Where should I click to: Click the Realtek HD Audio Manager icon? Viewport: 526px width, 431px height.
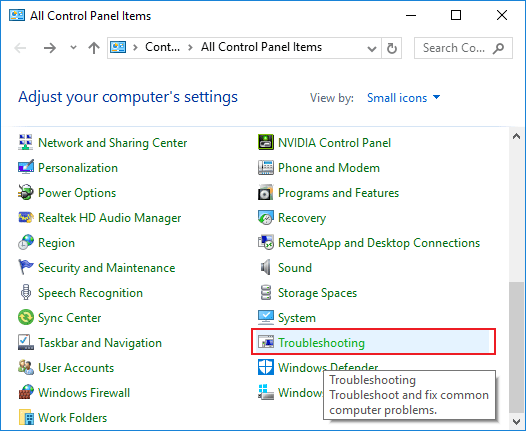click(25, 217)
